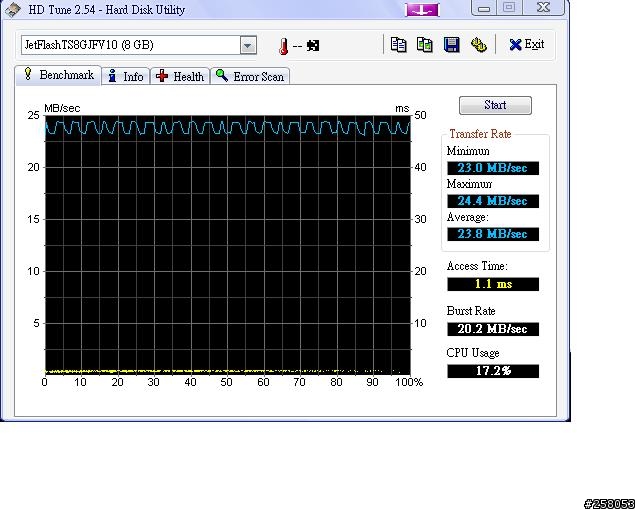Open the Error Scan tab
Image resolution: width=640 pixels, height=512 pixels.
pyautogui.click(x=250, y=76)
